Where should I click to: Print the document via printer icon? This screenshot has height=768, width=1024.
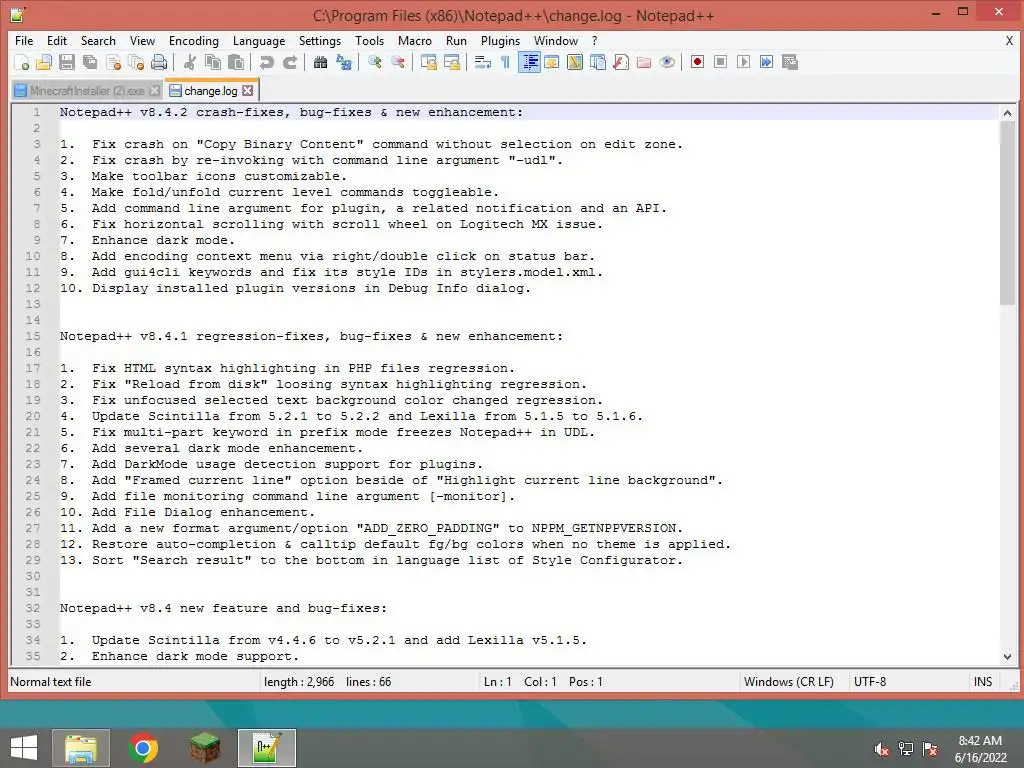click(159, 62)
